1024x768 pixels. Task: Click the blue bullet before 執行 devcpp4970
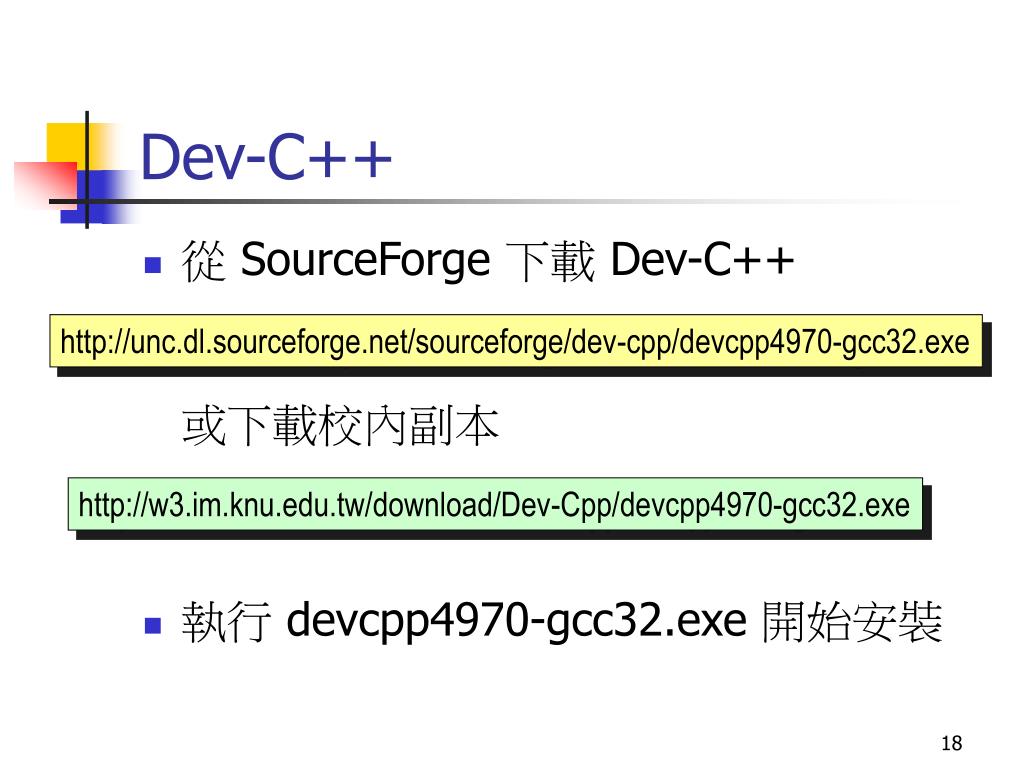[153, 626]
